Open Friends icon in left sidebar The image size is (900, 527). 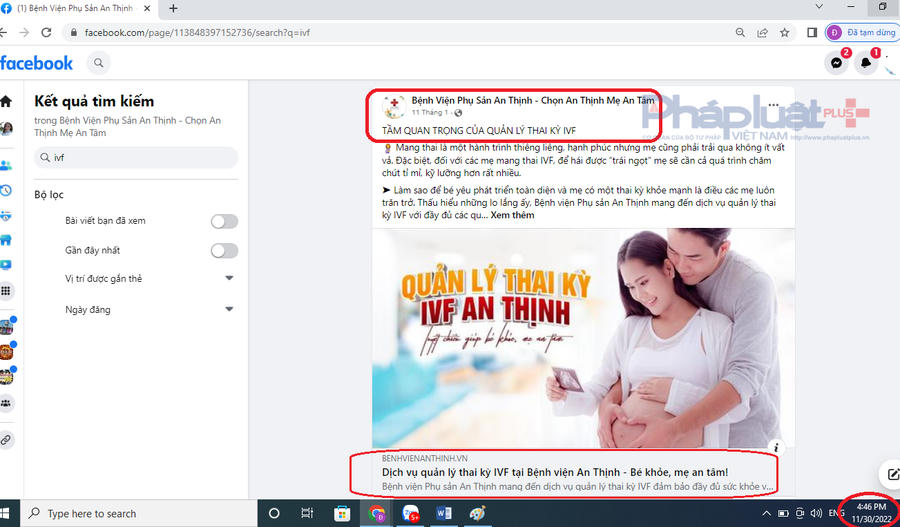click(x=6, y=165)
